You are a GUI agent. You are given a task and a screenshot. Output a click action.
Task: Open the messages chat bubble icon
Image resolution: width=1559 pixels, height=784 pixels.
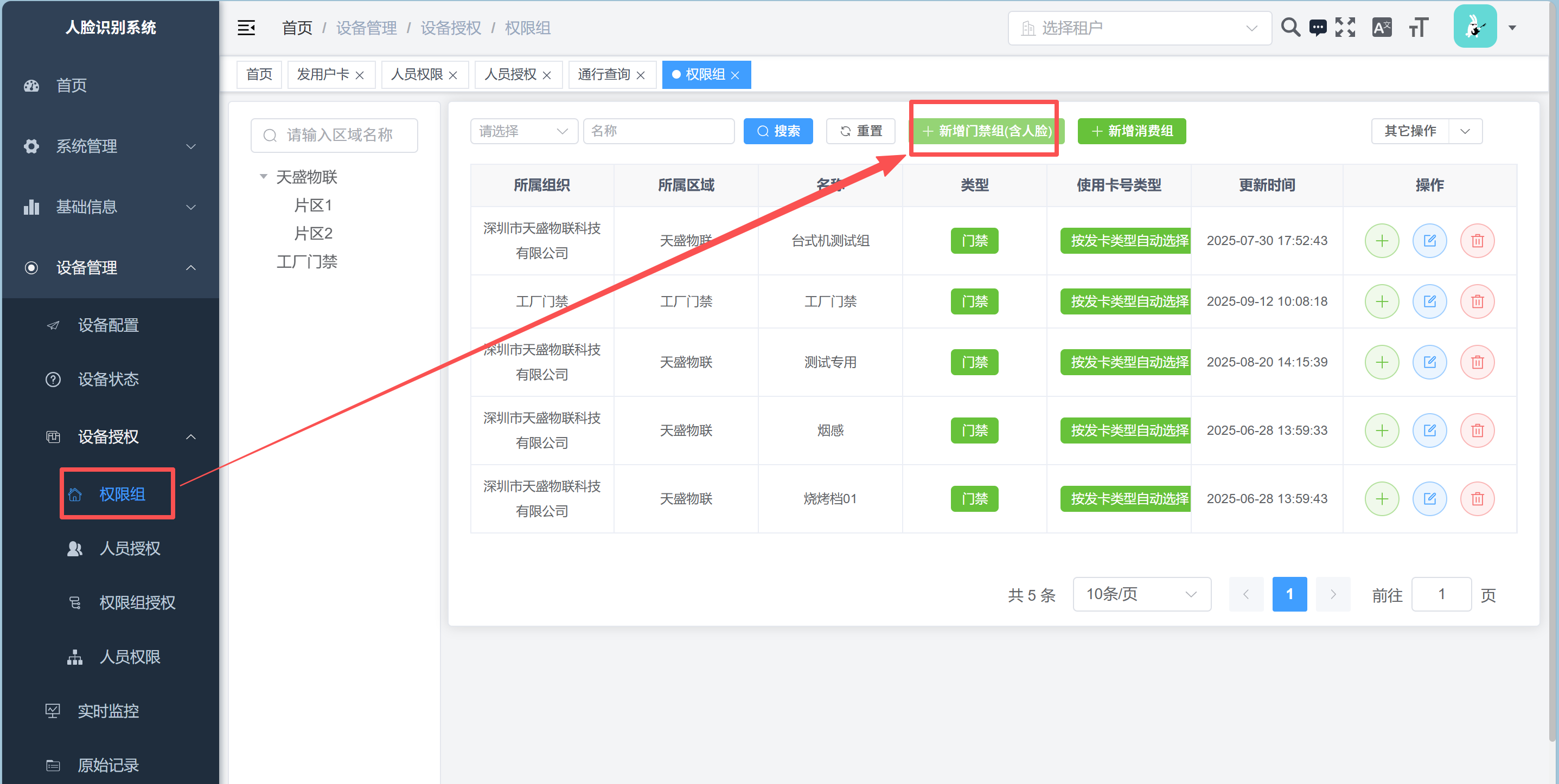click(x=1318, y=28)
